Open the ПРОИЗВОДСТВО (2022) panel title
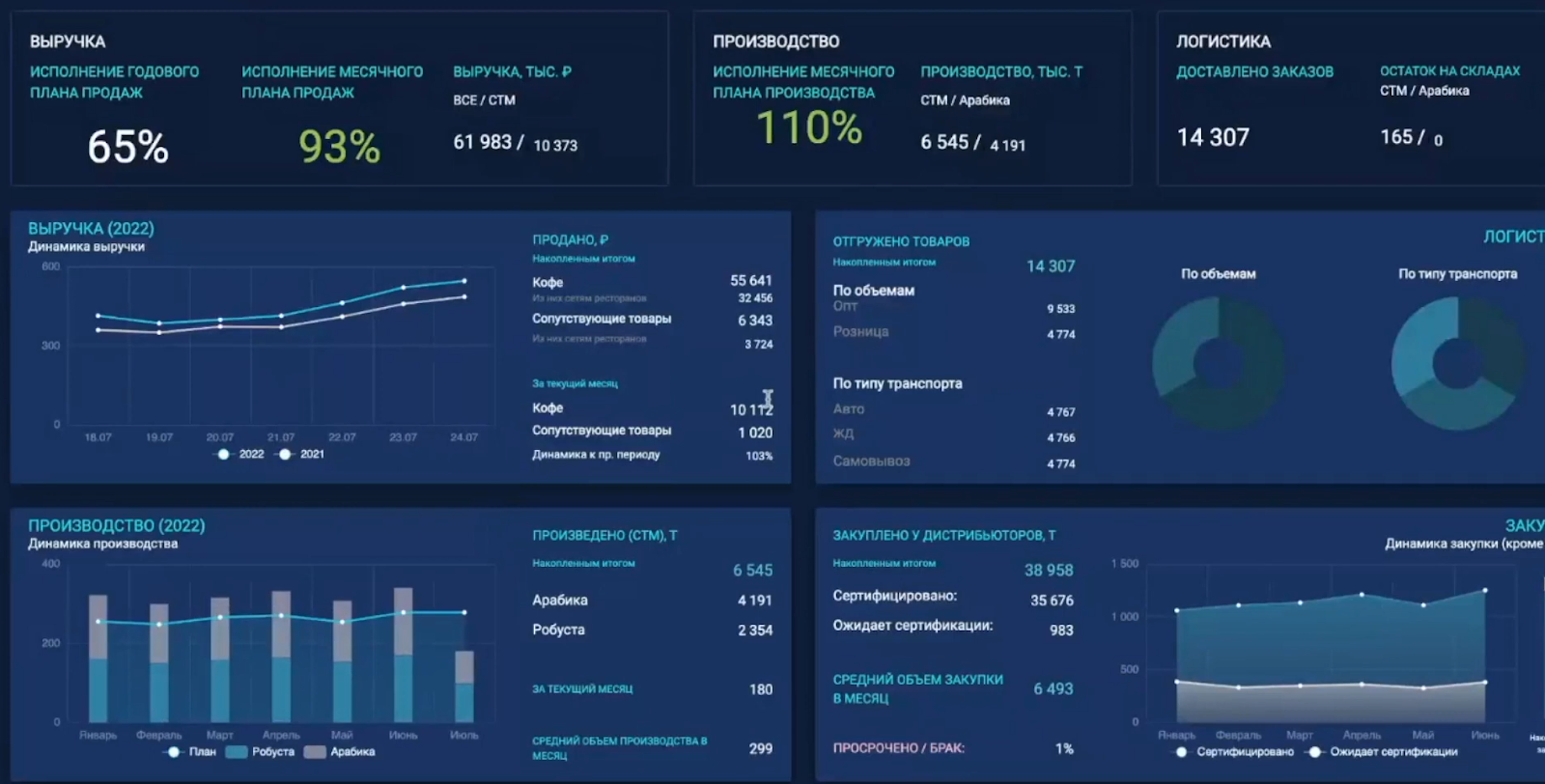 (x=116, y=525)
